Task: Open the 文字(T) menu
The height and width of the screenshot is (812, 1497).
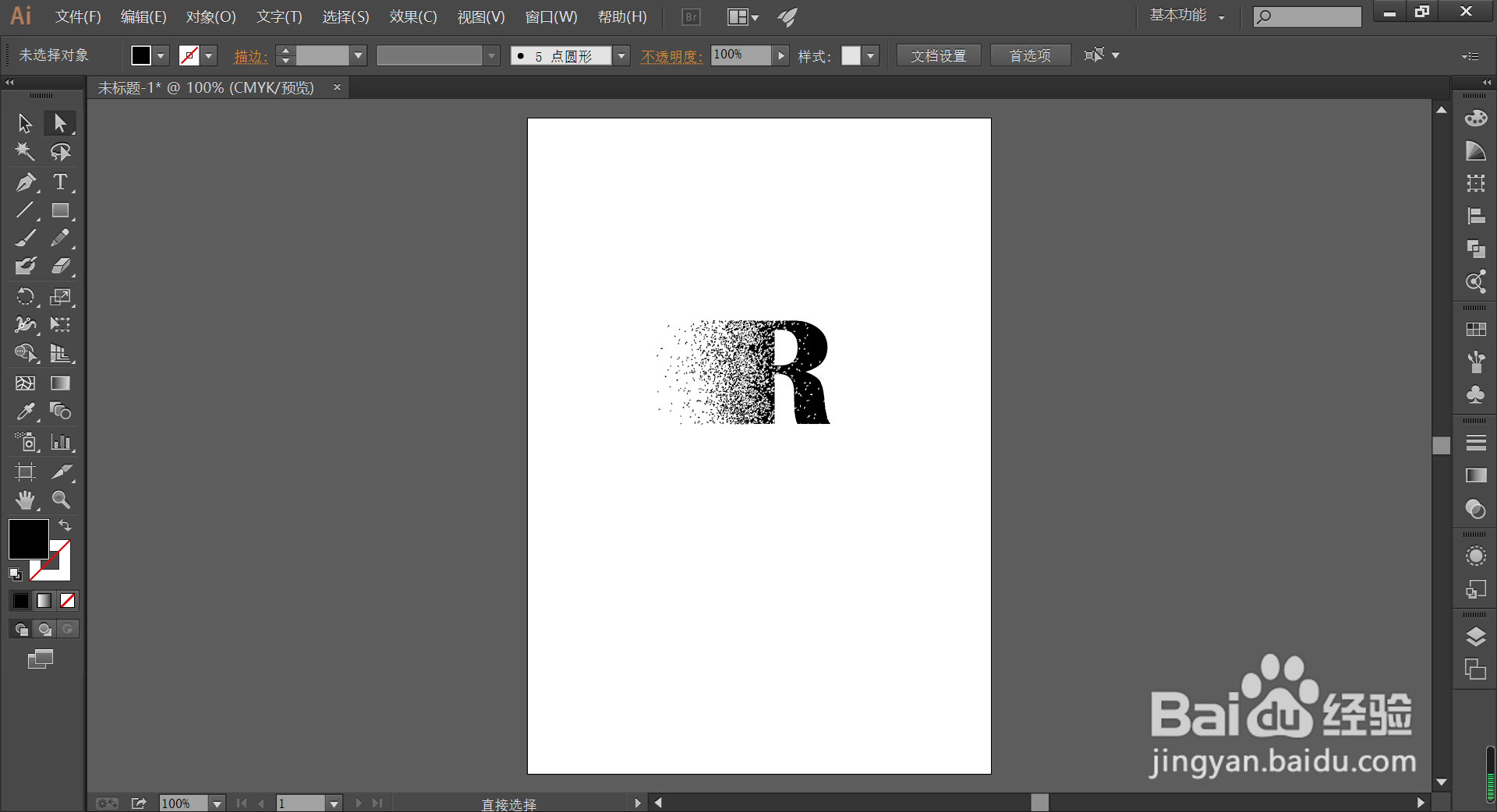Action: click(x=279, y=16)
